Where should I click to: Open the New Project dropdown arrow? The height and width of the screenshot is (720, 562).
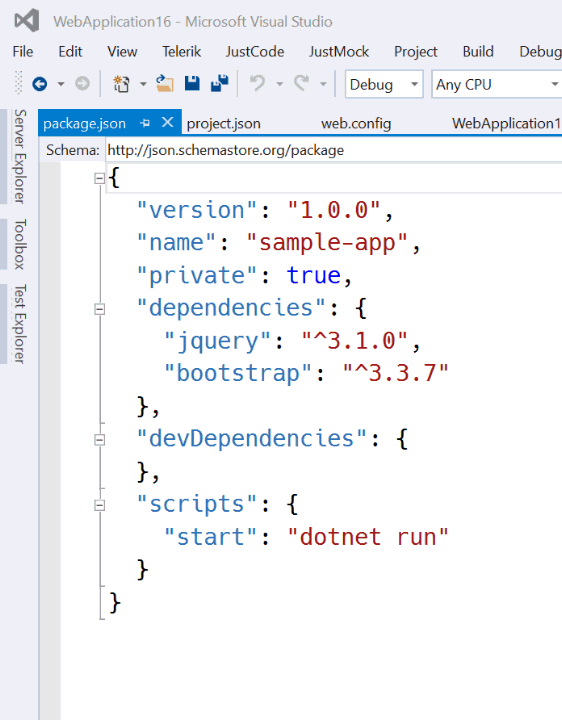click(143, 84)
